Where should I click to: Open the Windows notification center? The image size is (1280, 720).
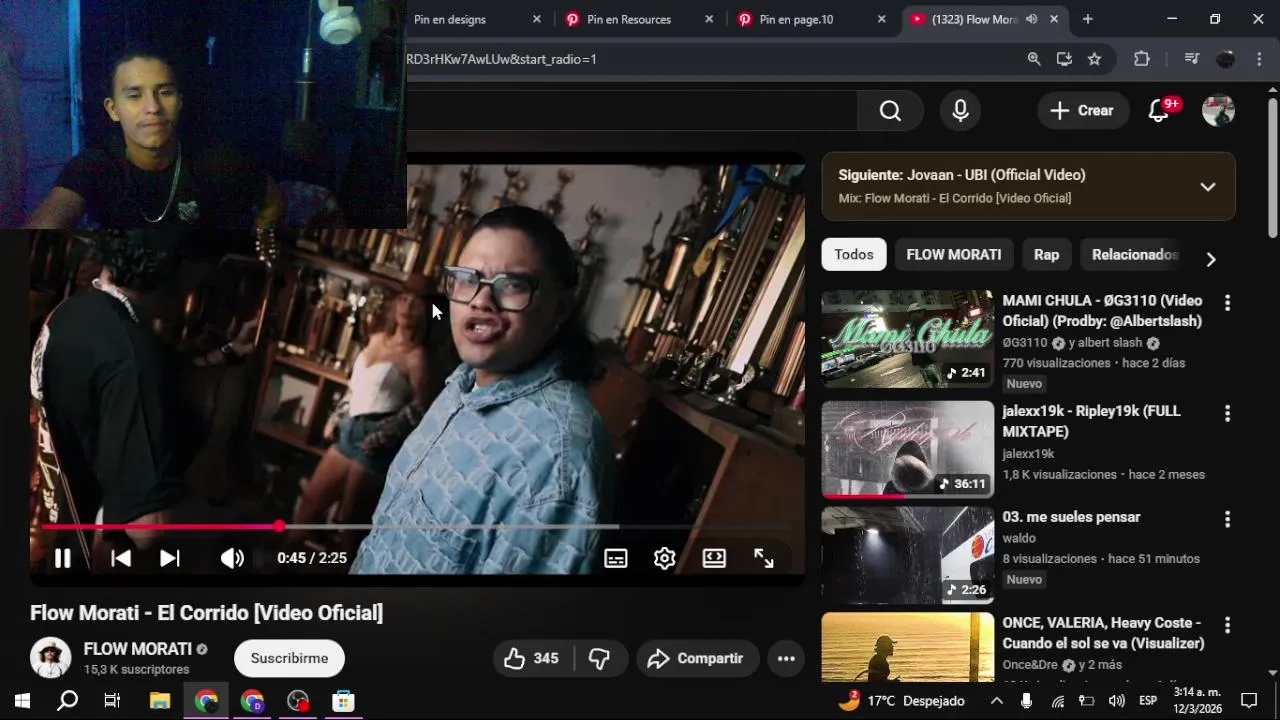(x=1249, y=701)
